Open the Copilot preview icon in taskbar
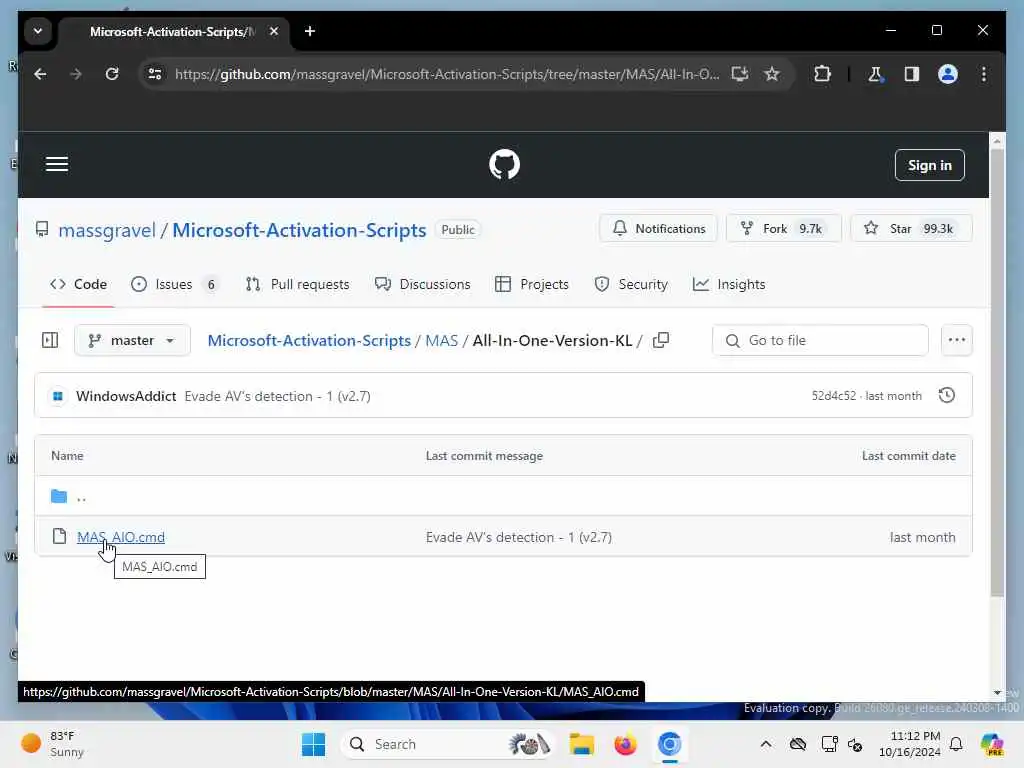Screen dimensions: 1024x768 click(x=992, y=744)
